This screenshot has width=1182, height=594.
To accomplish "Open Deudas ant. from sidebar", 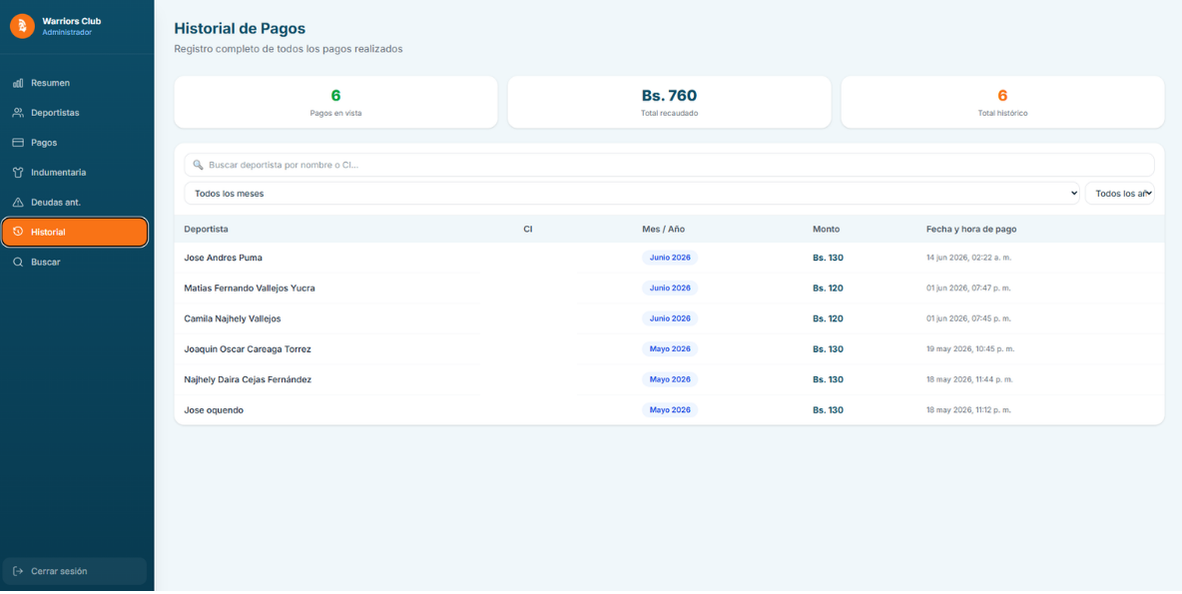I will click(x=75, y=202).
